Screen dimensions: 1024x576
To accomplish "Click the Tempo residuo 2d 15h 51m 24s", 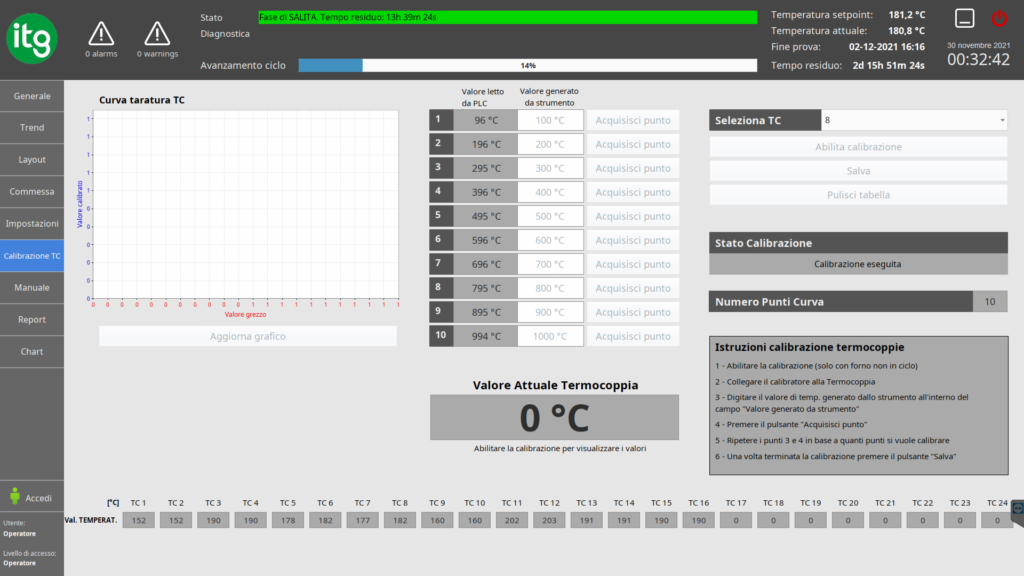I will (889, 65).
